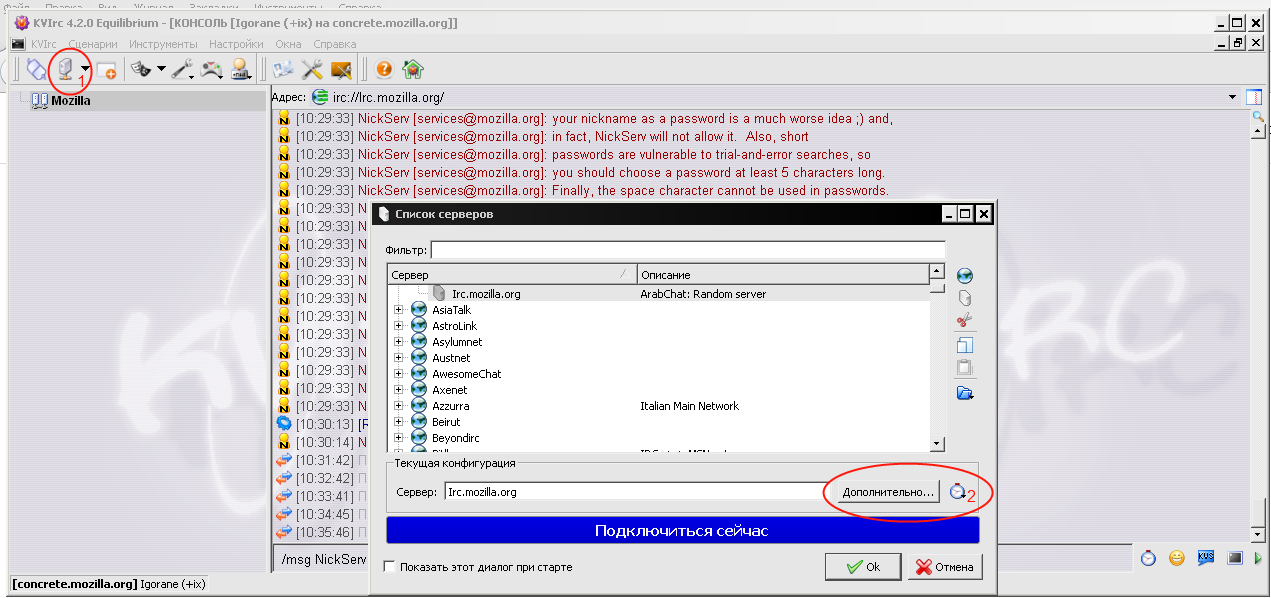Open the Сценарии menu

pyautogui.click(x=94, y=44)
